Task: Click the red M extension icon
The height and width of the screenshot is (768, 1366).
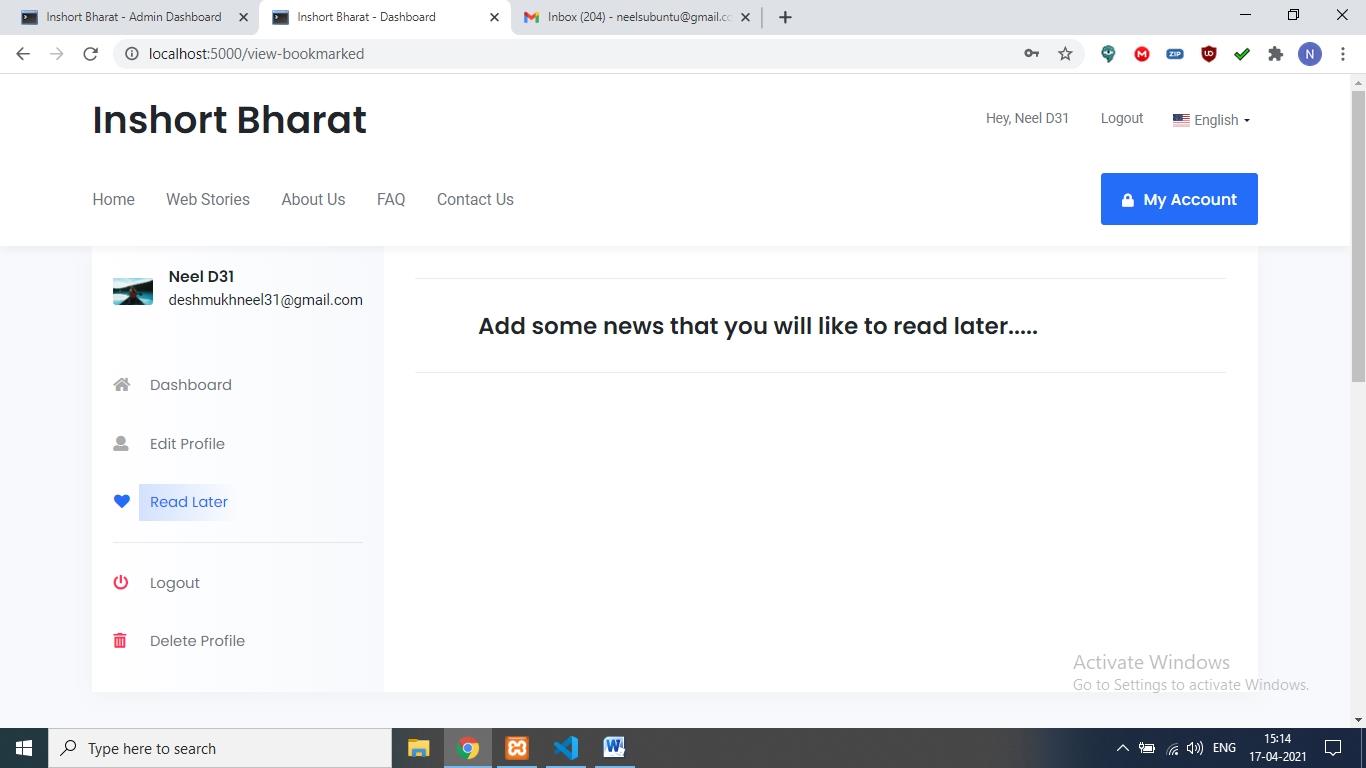Action: tap(1142, 54)
